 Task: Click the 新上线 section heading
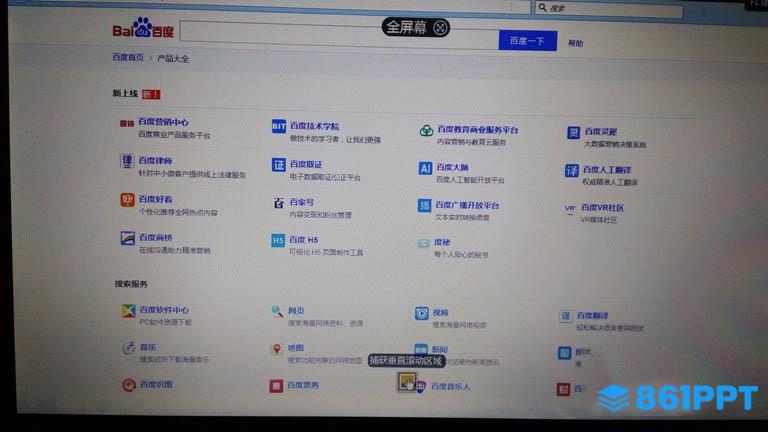[125, 93]
